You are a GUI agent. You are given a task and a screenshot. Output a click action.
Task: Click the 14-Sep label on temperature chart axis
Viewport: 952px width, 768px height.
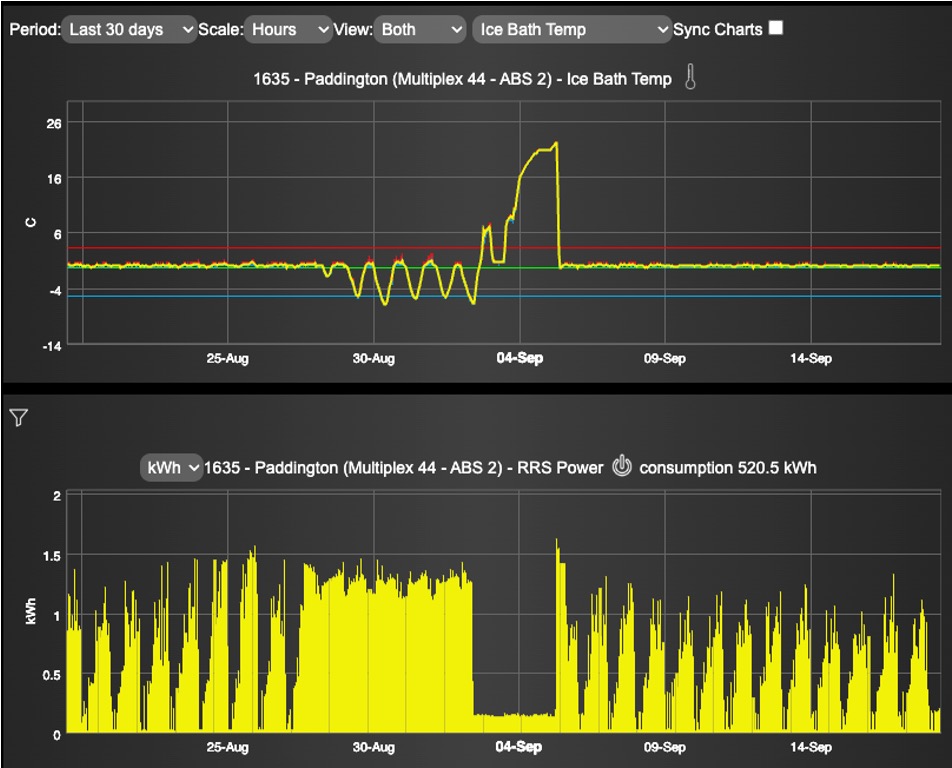811,358
